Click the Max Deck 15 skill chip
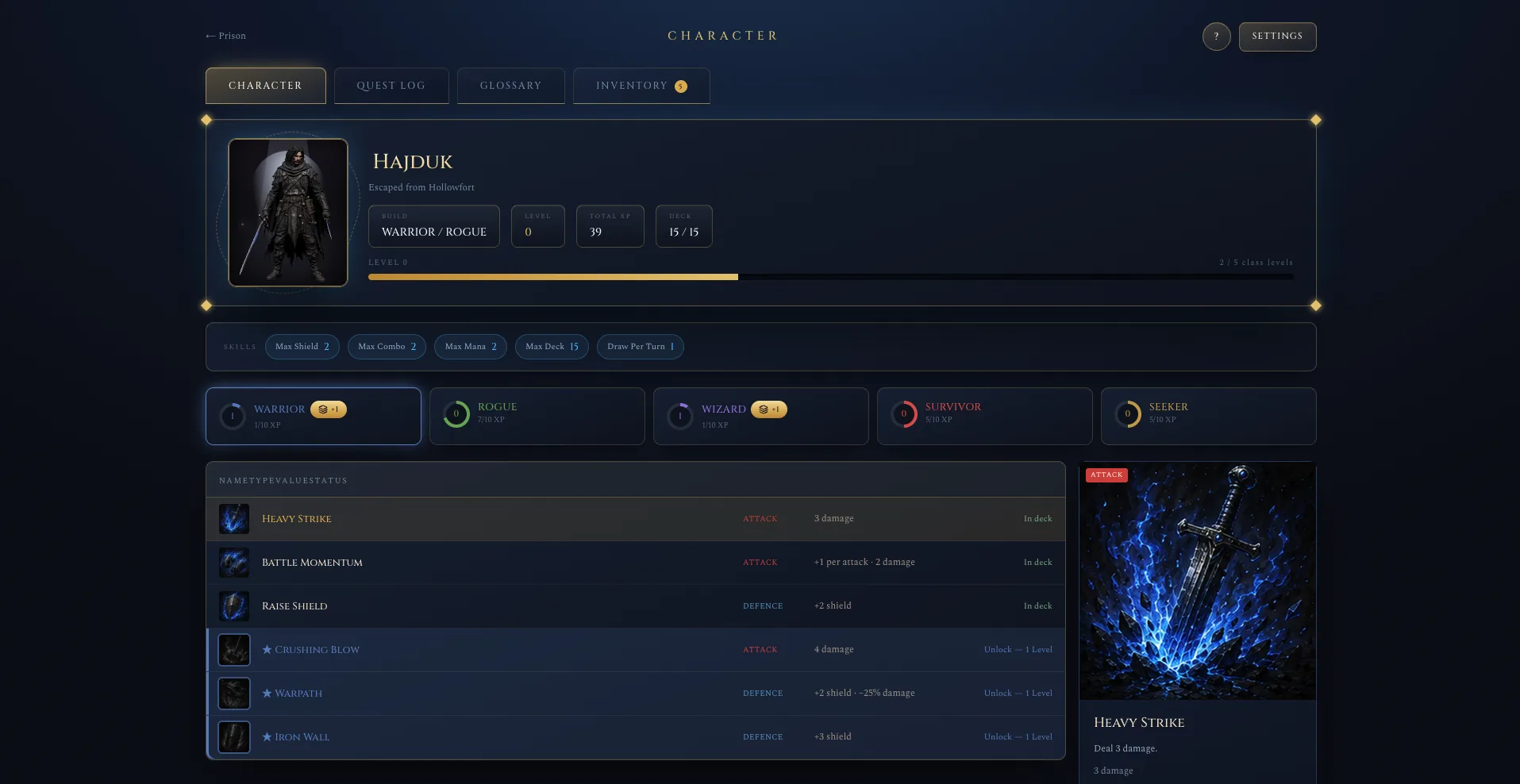This screenshot has width=1520, height=784. pos(552,347)
